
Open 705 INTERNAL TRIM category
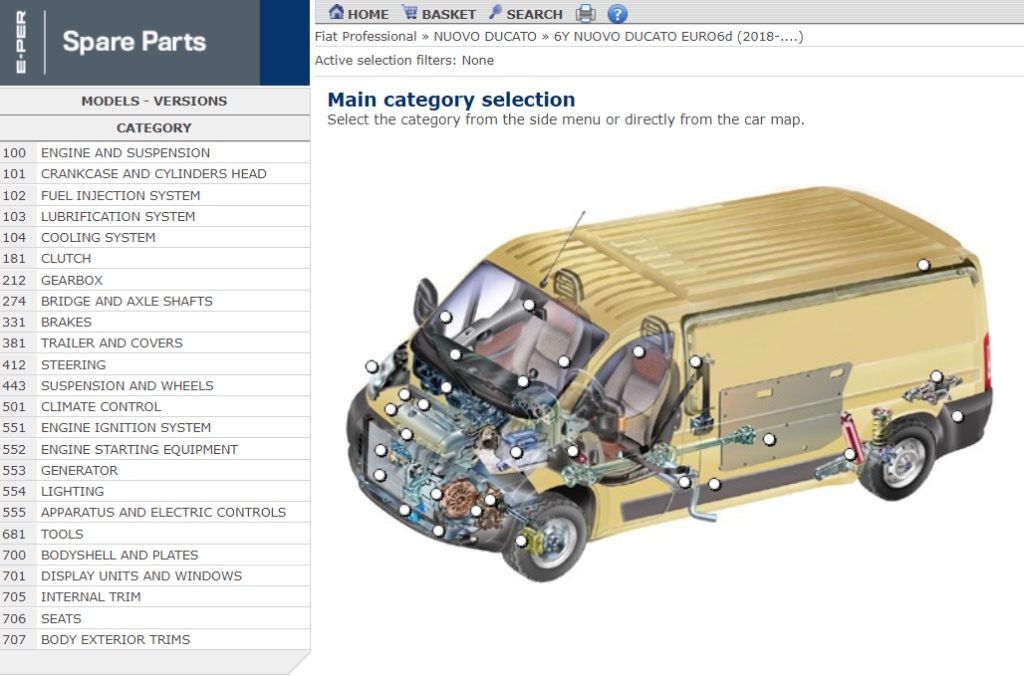click(x=155, y=597)
